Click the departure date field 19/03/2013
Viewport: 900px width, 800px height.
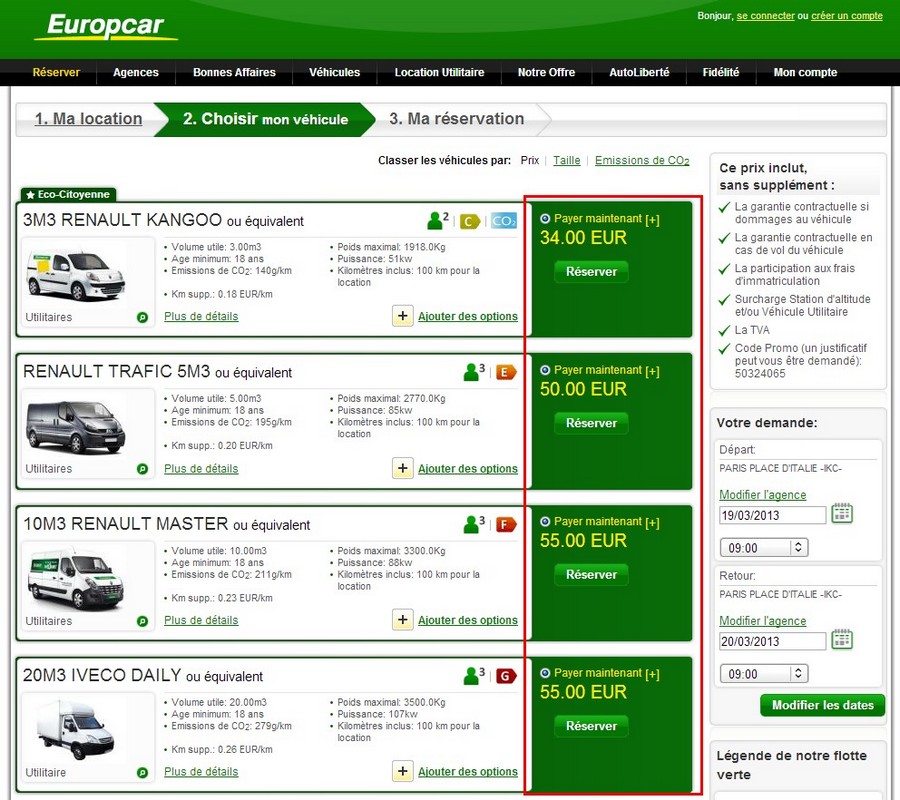(773, 515)
